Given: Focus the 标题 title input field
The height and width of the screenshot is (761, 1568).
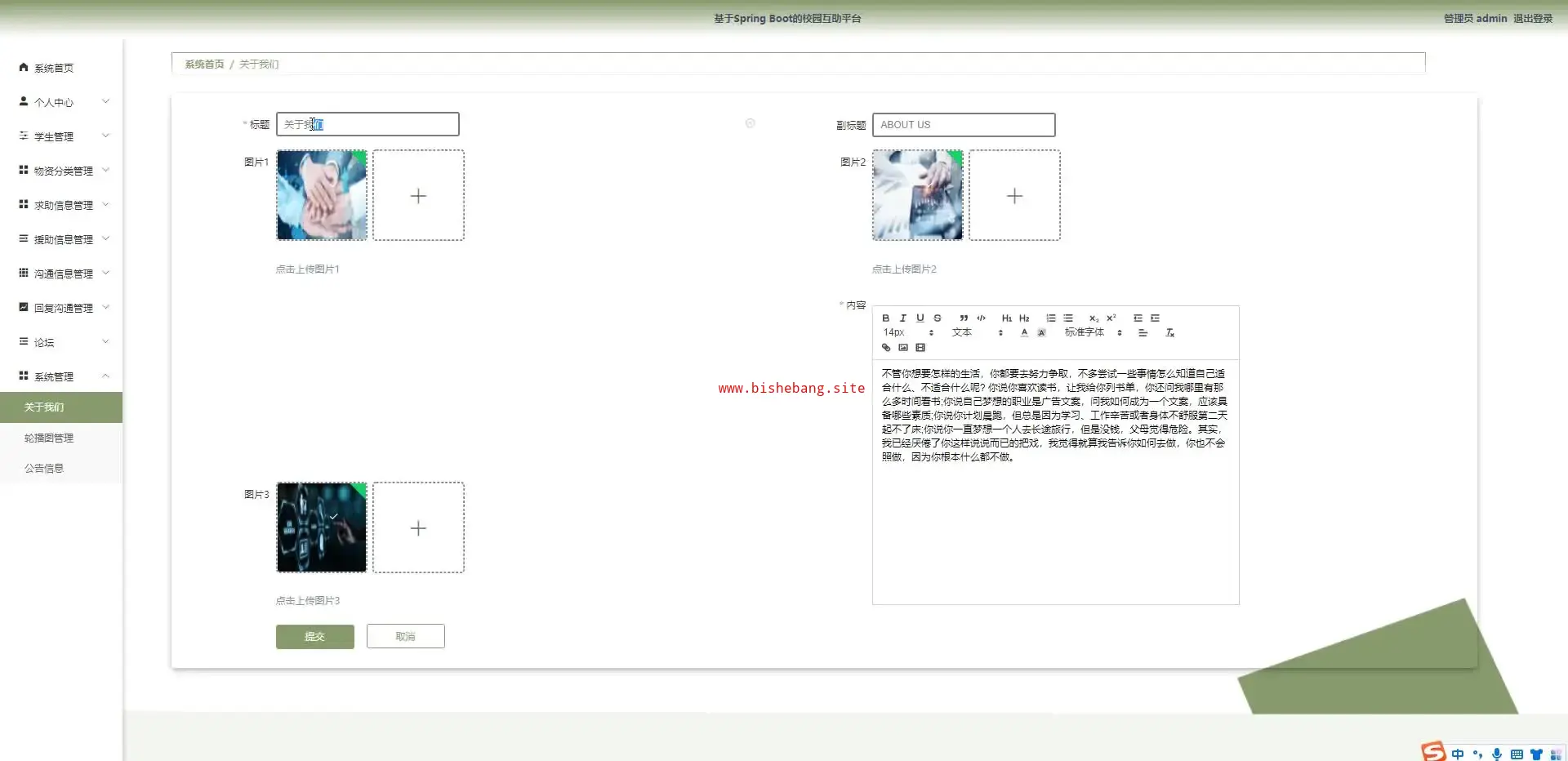Looking at the screenshot, I should pos(367,124).
